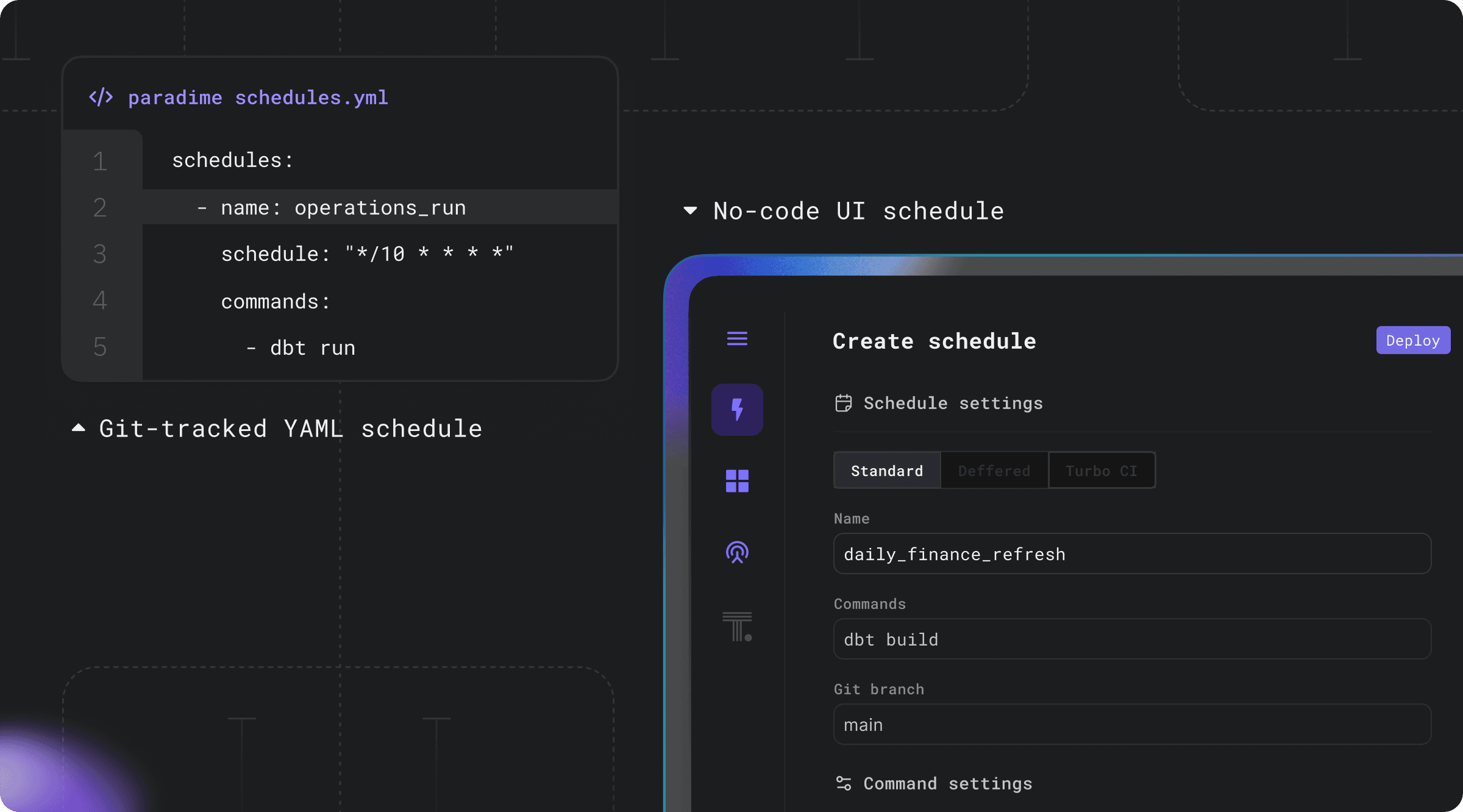Click the Name field with daily_finance_refresh

pos(1132,554)
